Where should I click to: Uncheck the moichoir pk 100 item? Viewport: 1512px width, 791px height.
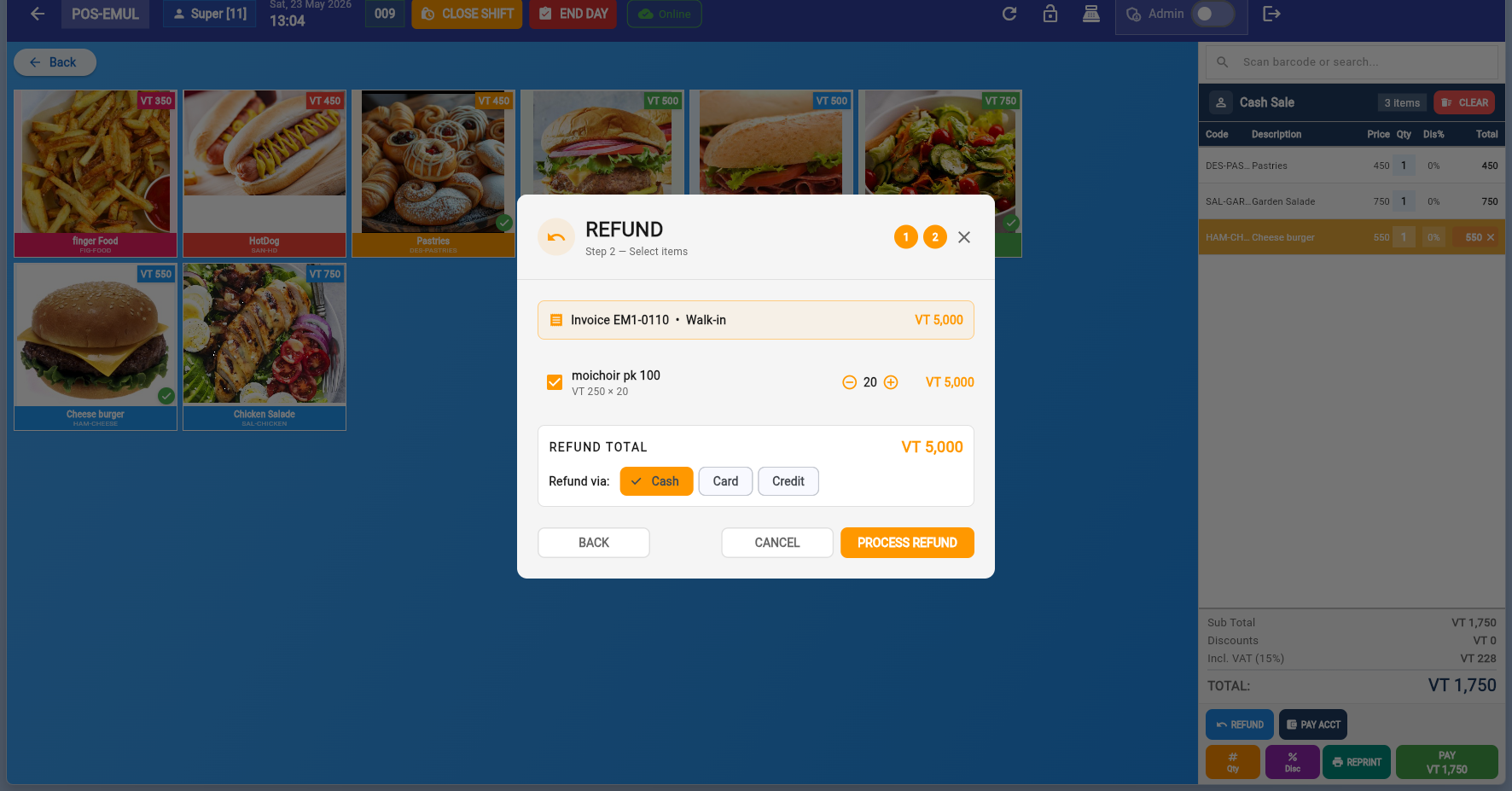(x=555, y=382)
